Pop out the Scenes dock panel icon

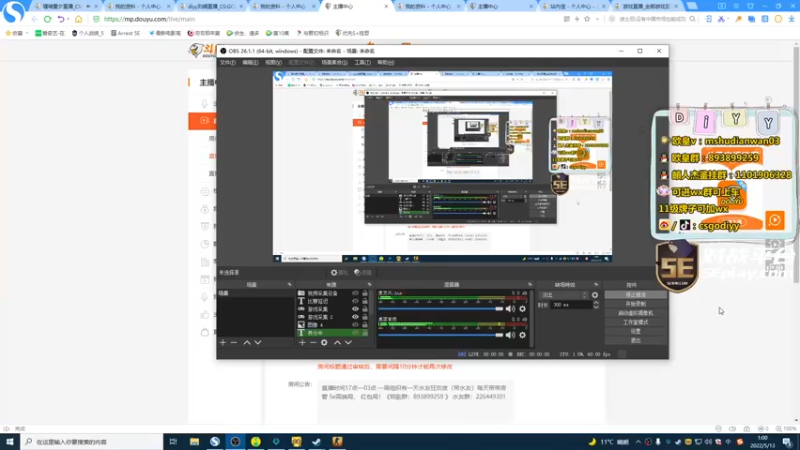[x=289, y=285]
